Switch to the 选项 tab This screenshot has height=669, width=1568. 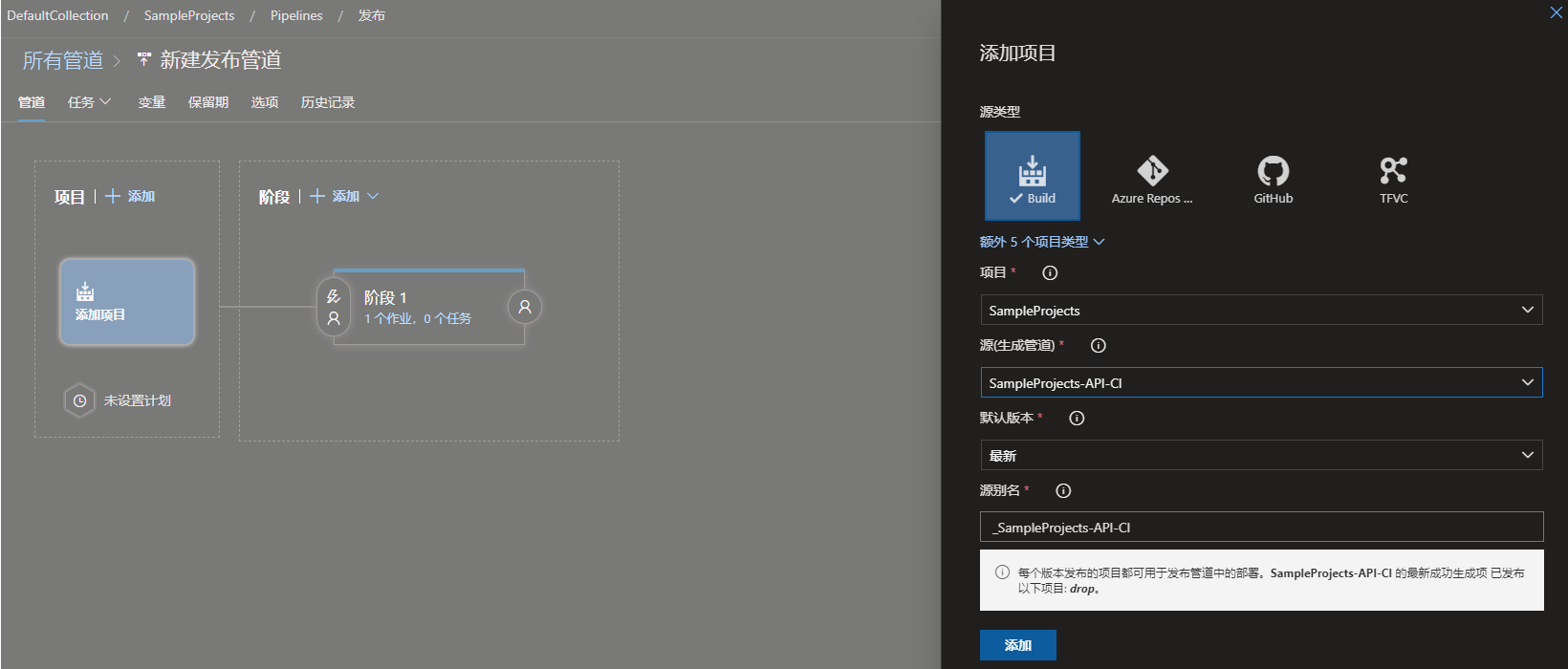click(x=265, y=102)
